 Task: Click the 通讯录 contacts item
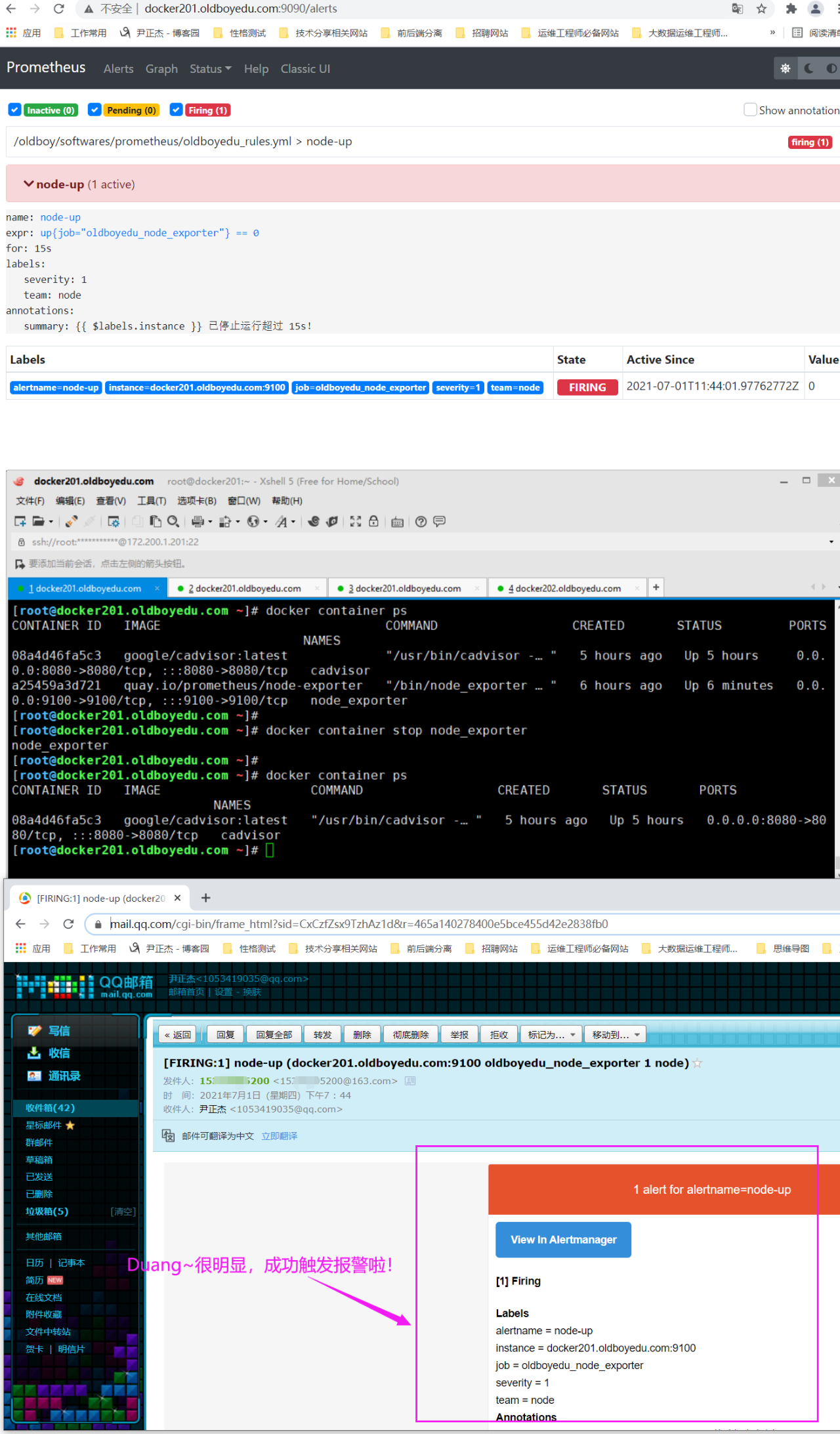point(54,1076)
